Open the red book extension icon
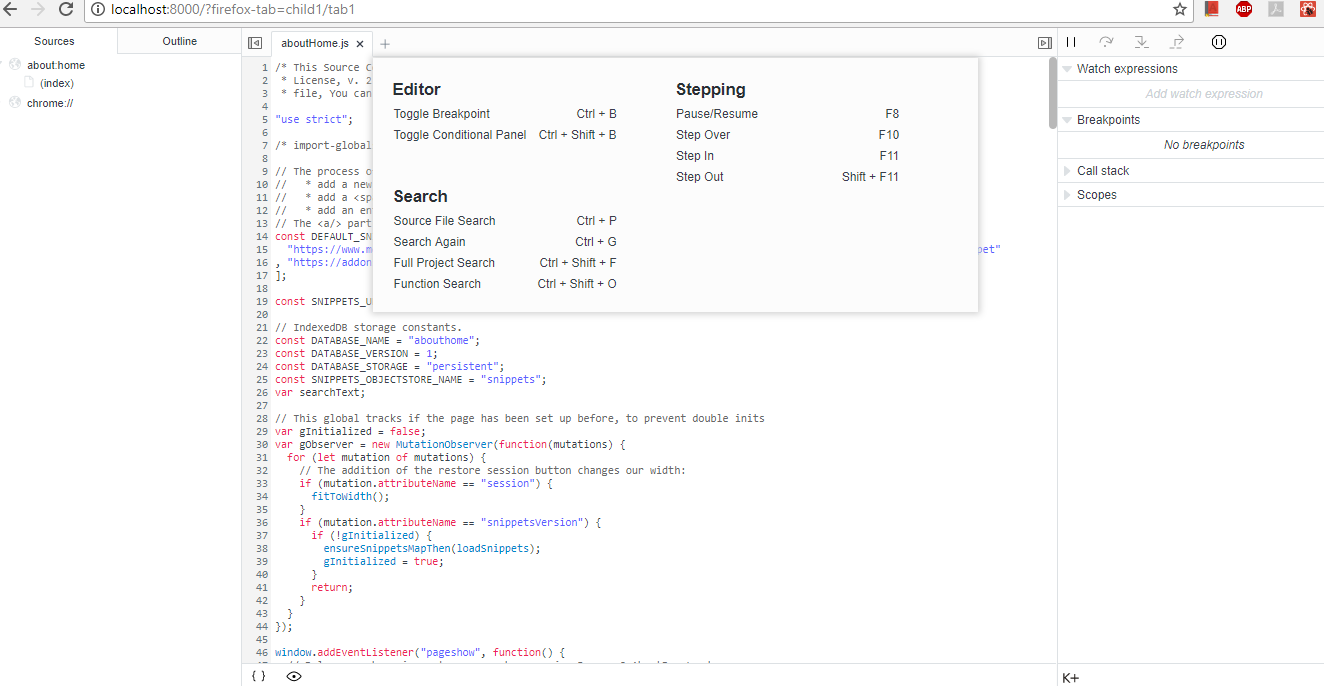The image size is (1324, 686). 1212,9
